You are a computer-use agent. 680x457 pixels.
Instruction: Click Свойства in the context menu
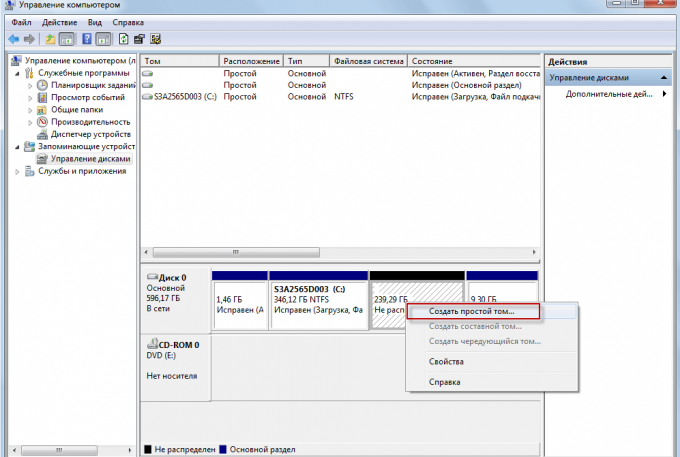446,361
